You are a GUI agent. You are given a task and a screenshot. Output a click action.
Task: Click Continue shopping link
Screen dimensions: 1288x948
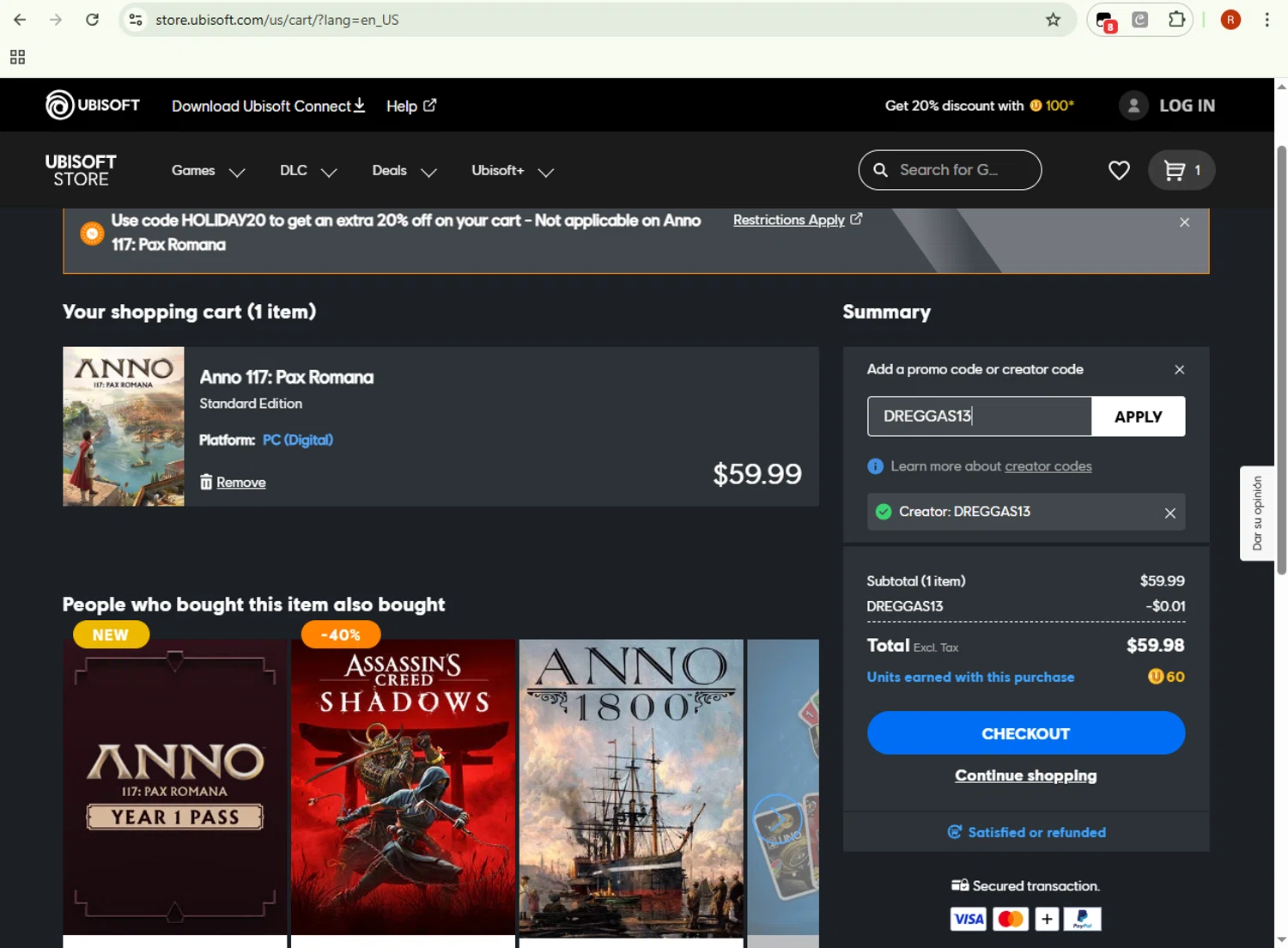pyautogui.click(x=1025, y=775)
